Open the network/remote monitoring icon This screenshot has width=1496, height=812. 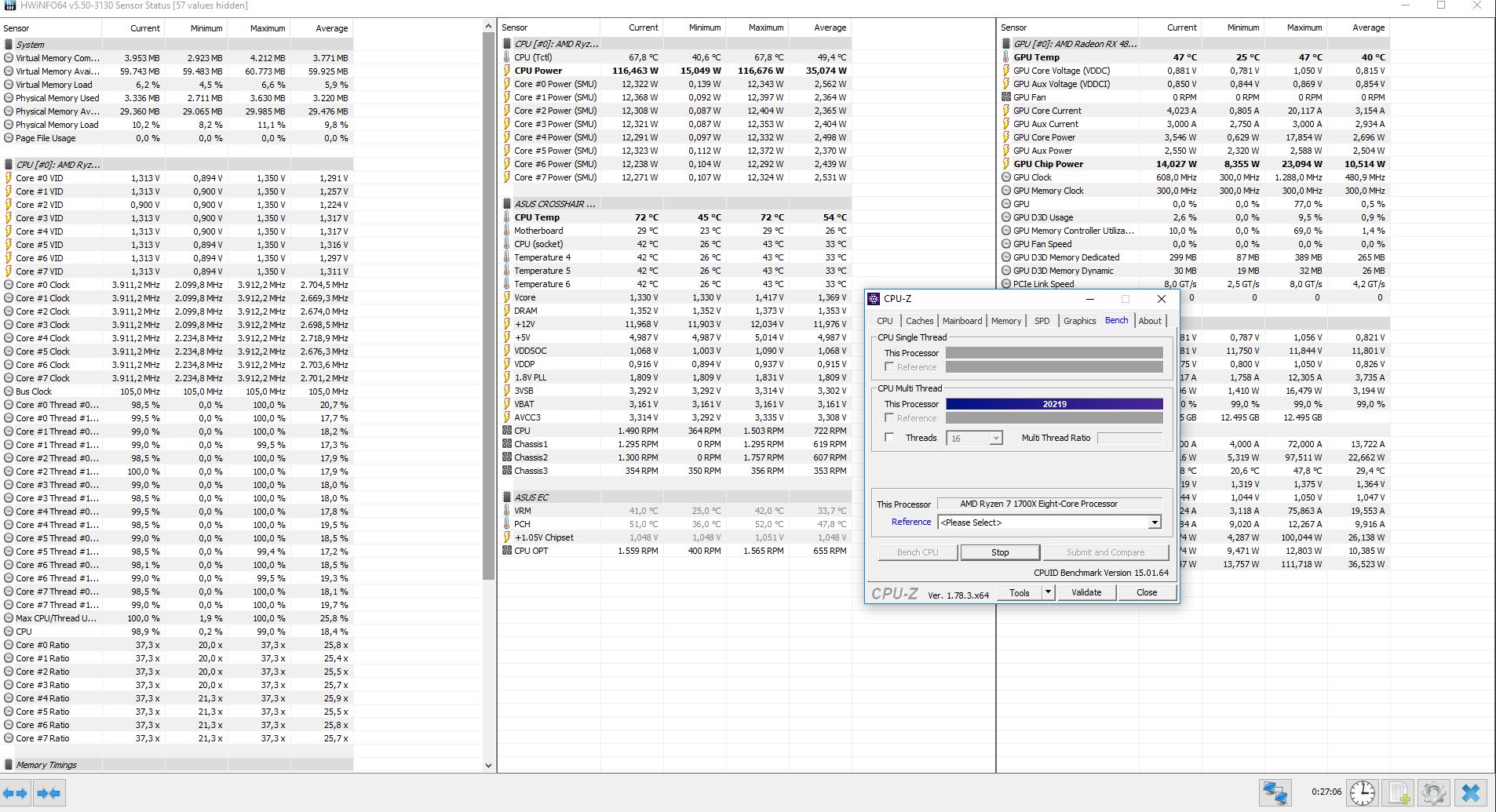1275,792
